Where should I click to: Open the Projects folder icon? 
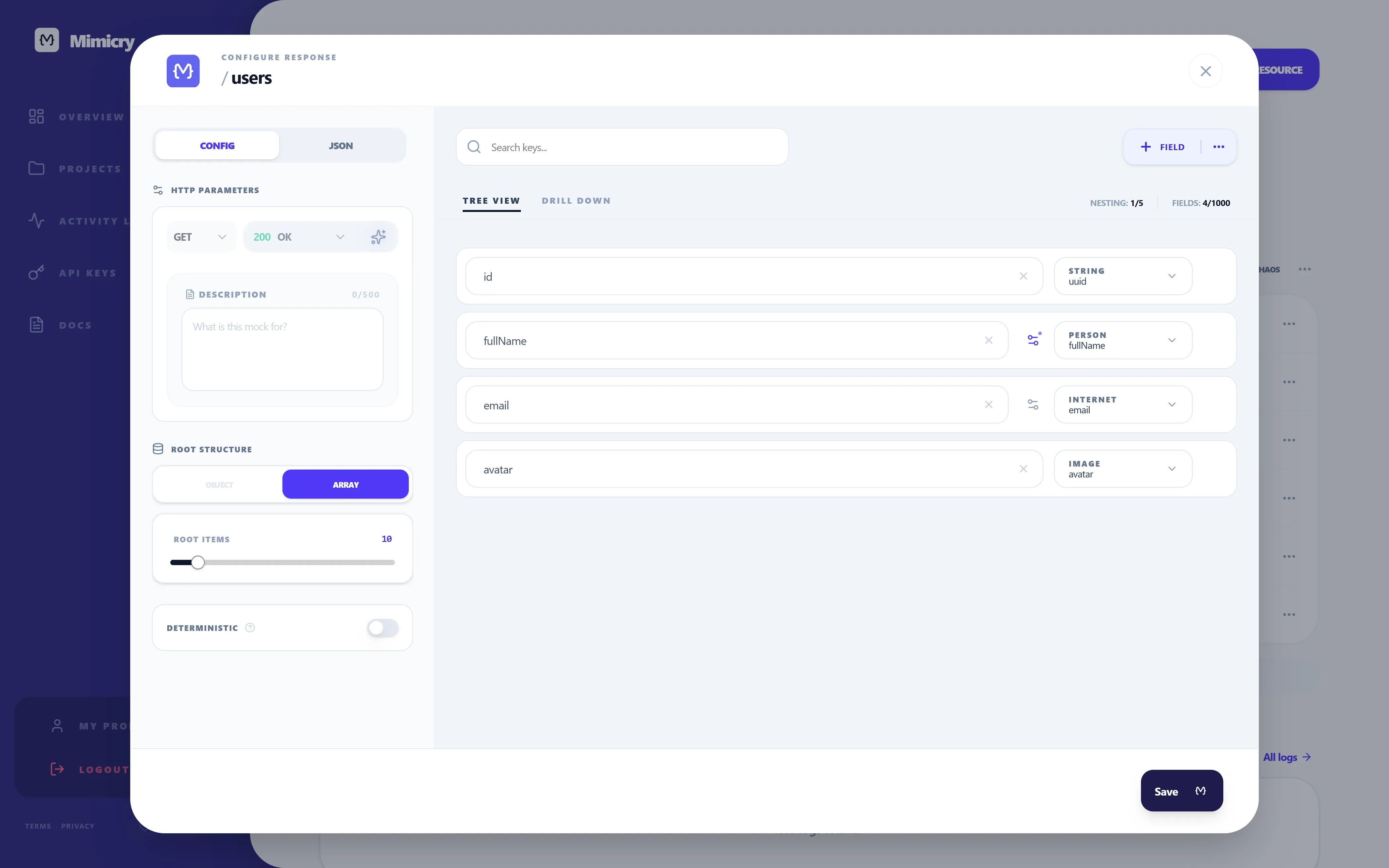(x=37, y=168)
